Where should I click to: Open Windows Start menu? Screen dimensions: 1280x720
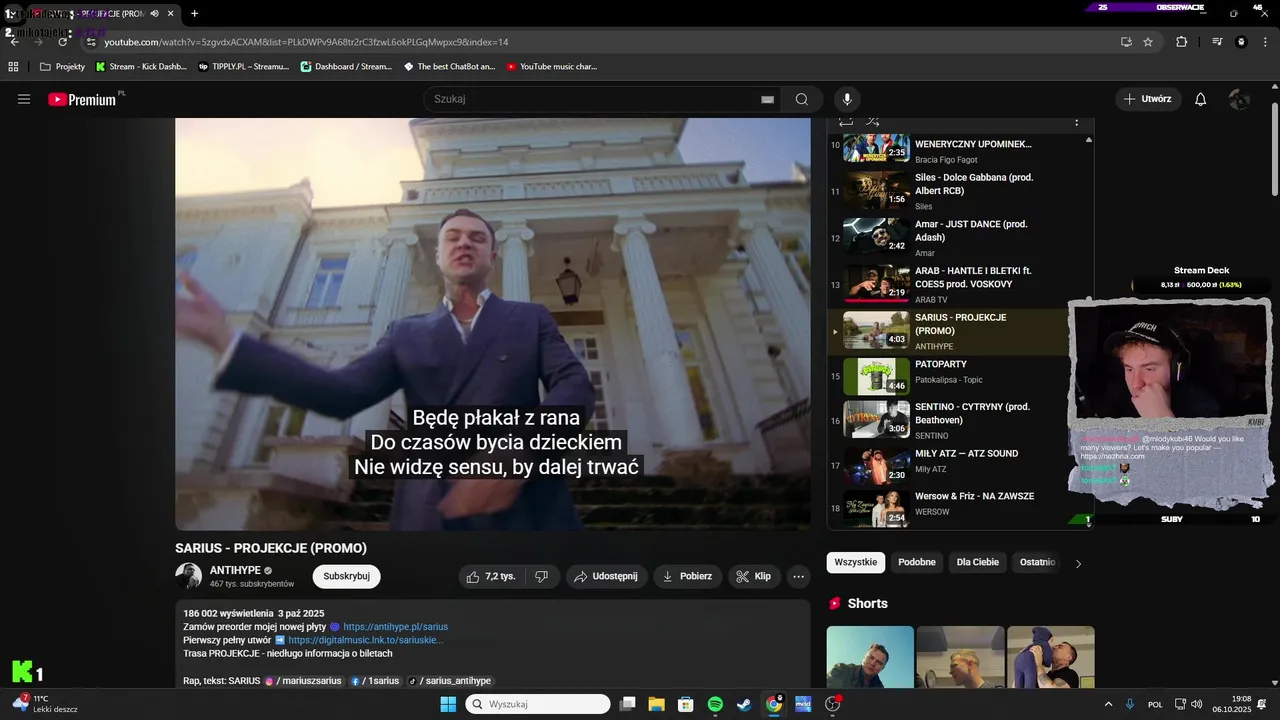[x=448, y=704]
